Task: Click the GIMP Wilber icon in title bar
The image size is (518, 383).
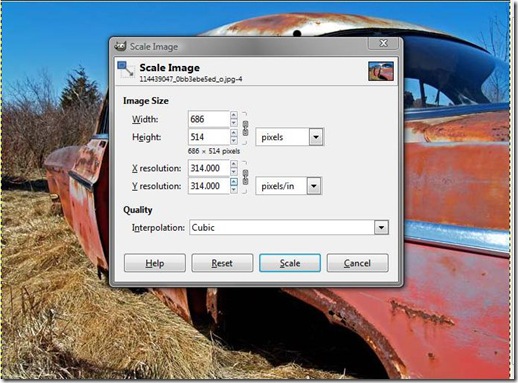Action: coord(120,46)
